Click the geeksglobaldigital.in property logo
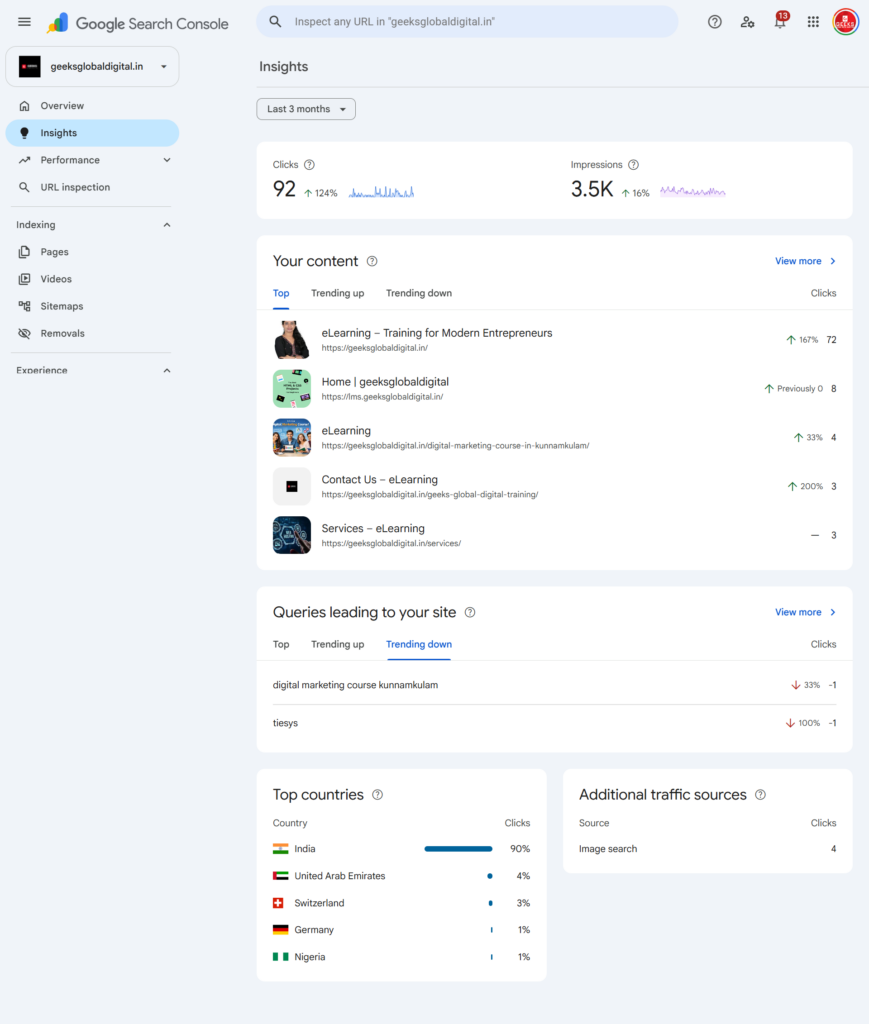Image resolution: width=869 pixels, height=1024 pixels. pyautogui.click(x=29, y=67)
